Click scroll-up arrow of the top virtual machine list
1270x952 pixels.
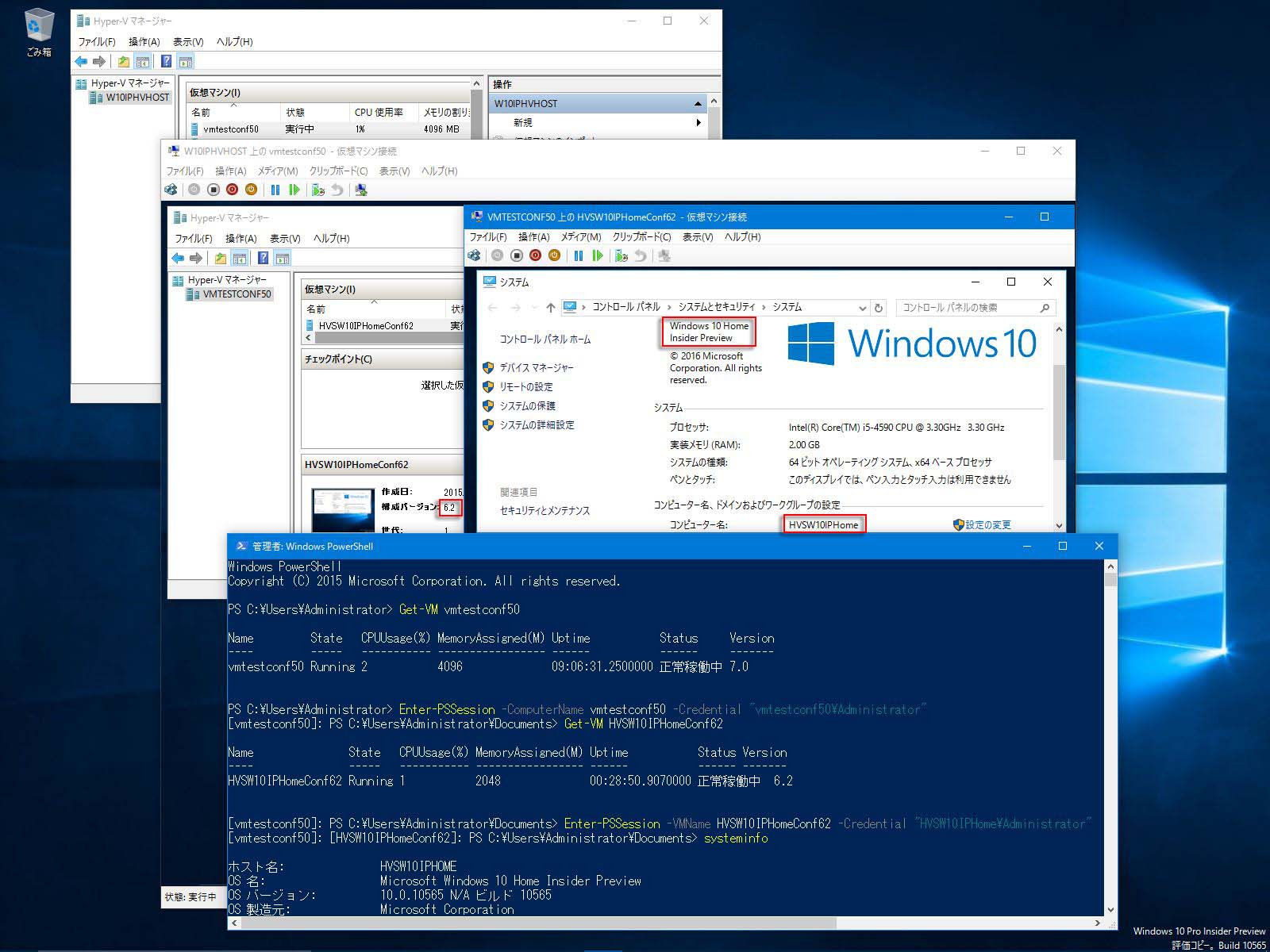pos(477,84)
